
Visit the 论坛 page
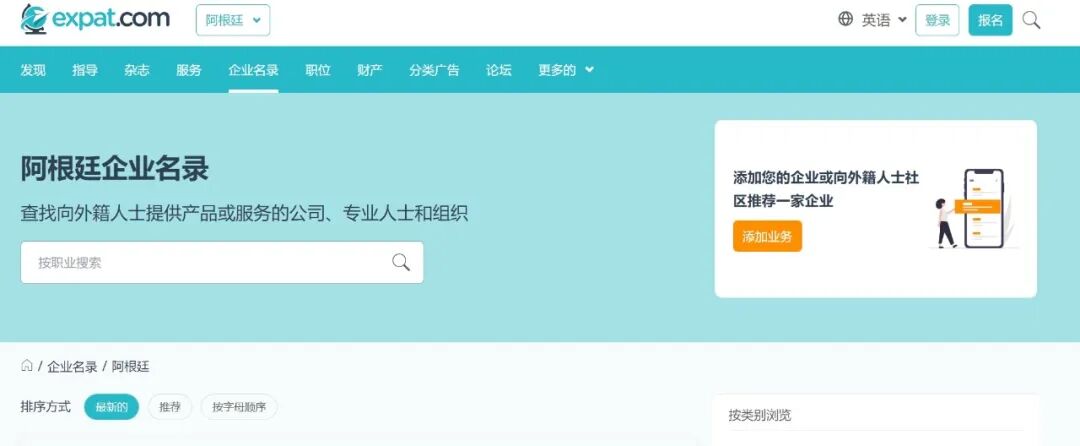[x=499, y=70]
